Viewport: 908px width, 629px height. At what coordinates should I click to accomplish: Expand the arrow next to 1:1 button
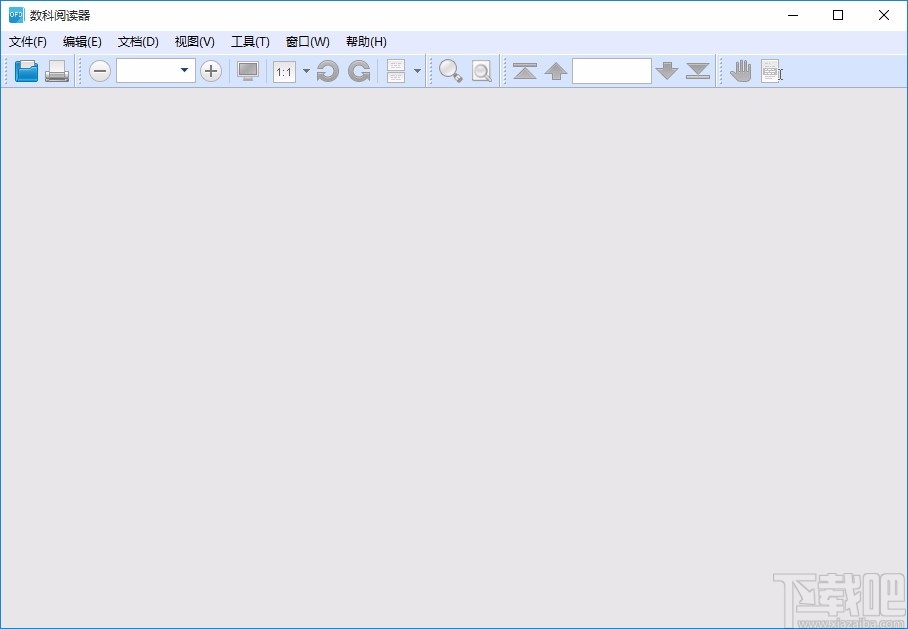tap(306, 71)
